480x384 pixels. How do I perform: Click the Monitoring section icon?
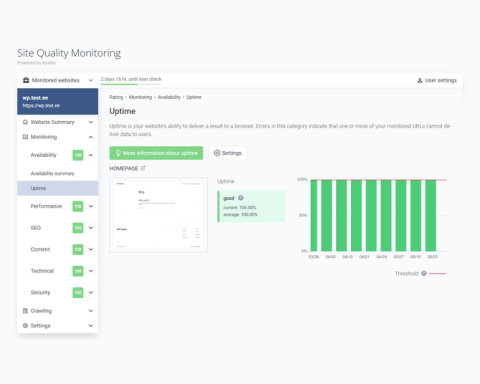point(25,137)
